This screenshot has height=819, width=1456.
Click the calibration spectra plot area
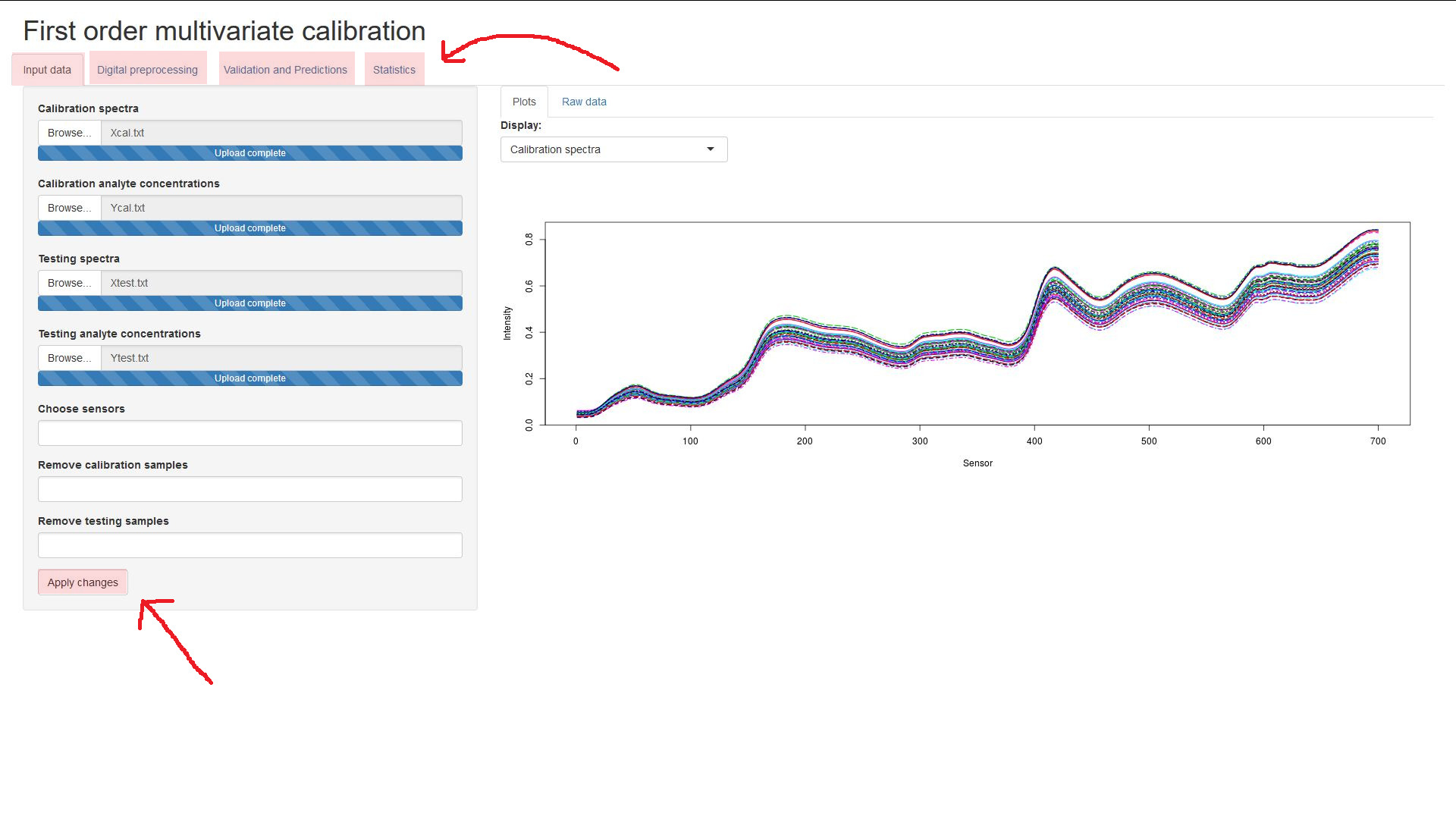click(977, 323)
